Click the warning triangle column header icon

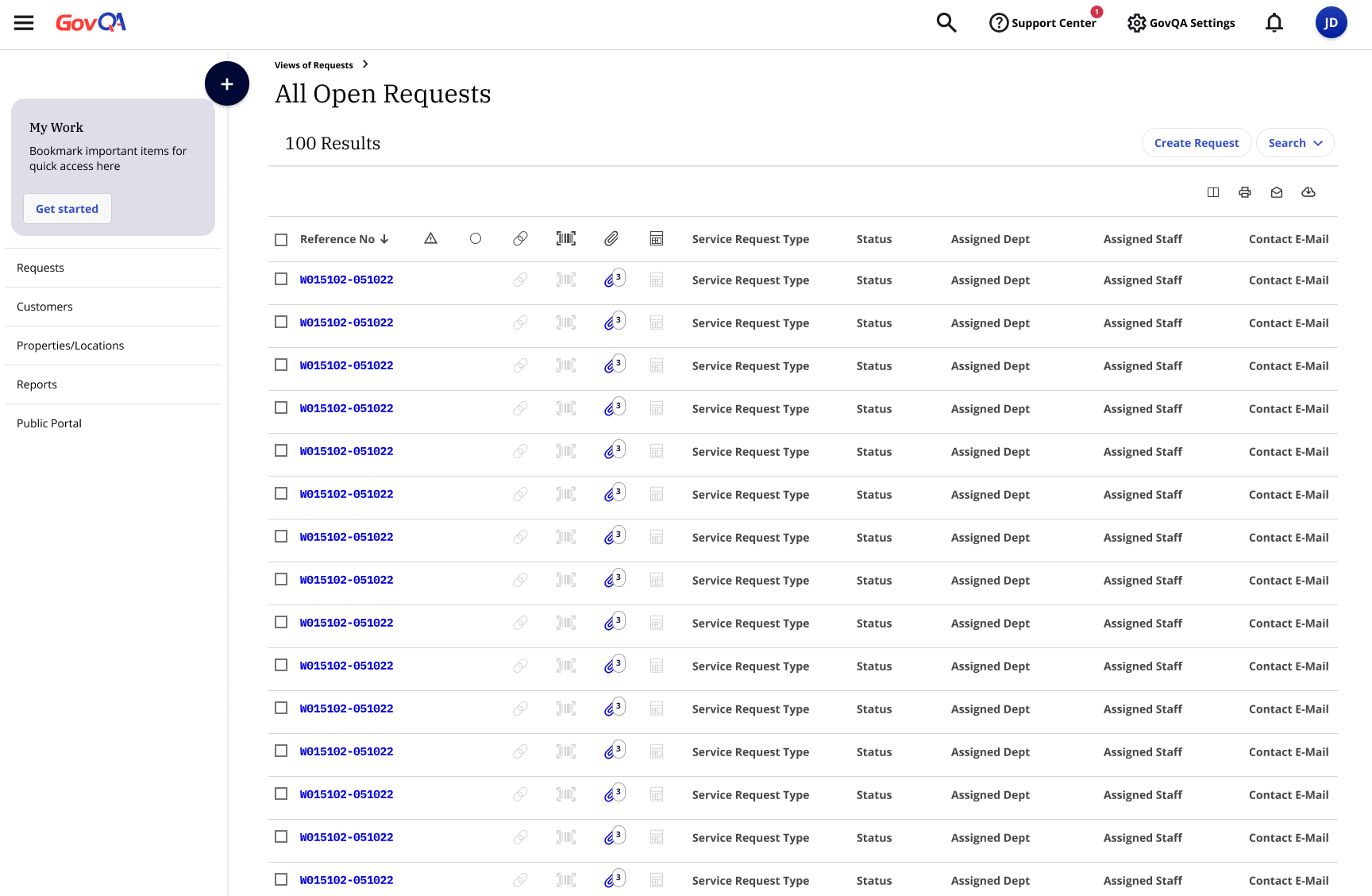click(431, 238)
